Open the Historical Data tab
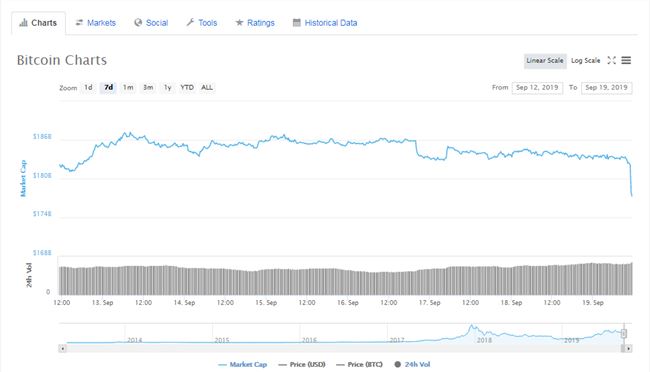650x372 pixels. click(x=325, y=23)
